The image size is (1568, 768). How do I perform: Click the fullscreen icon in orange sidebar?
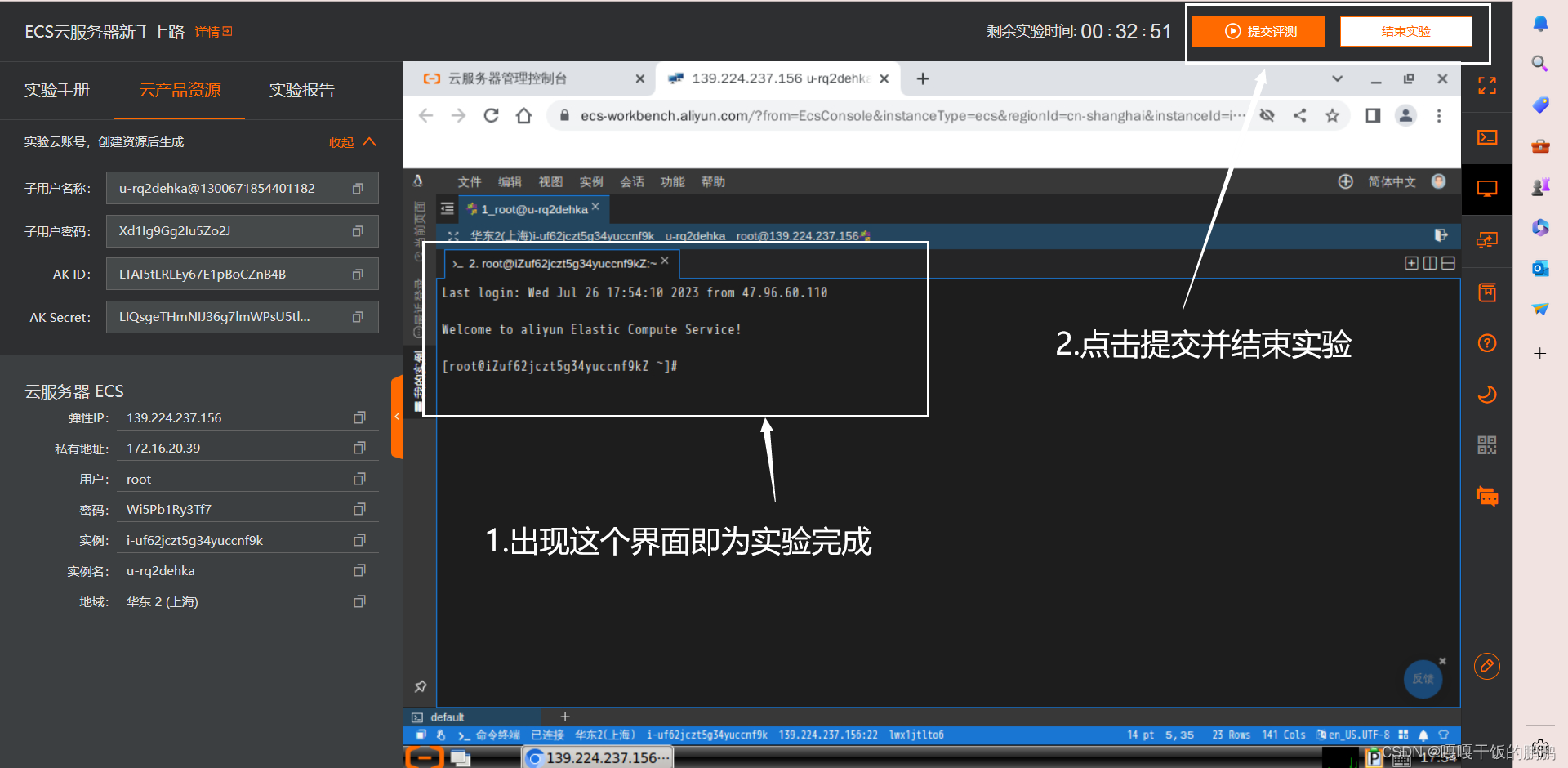1487,86
